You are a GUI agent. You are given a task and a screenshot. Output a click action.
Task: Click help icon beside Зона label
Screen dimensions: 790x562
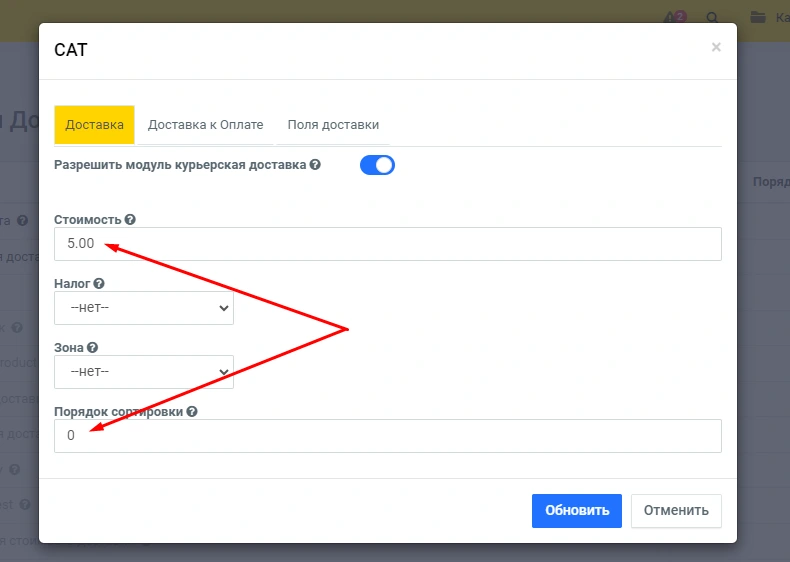pyautogui.click(x=93, y=348)
